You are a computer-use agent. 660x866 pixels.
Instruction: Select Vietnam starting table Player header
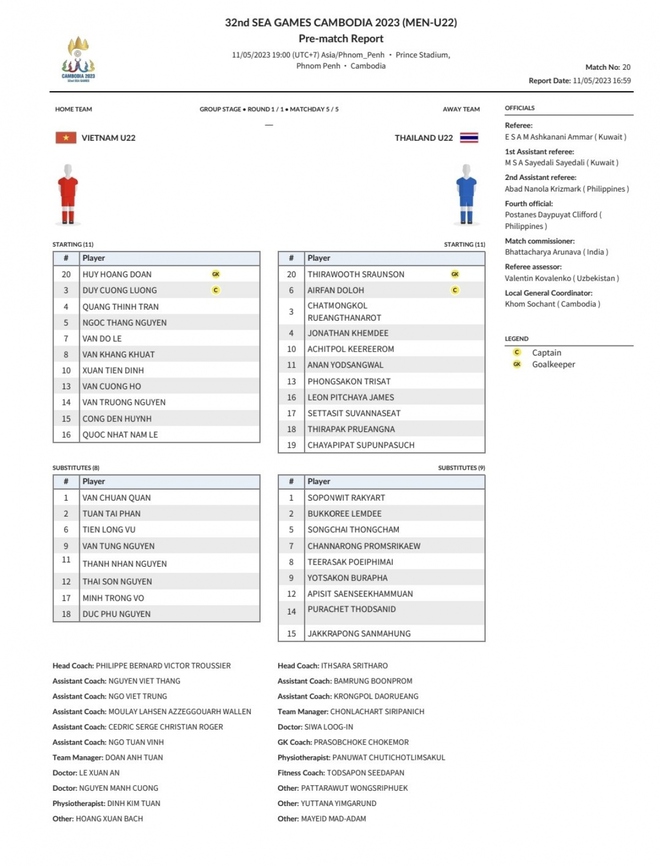[93, 258]
